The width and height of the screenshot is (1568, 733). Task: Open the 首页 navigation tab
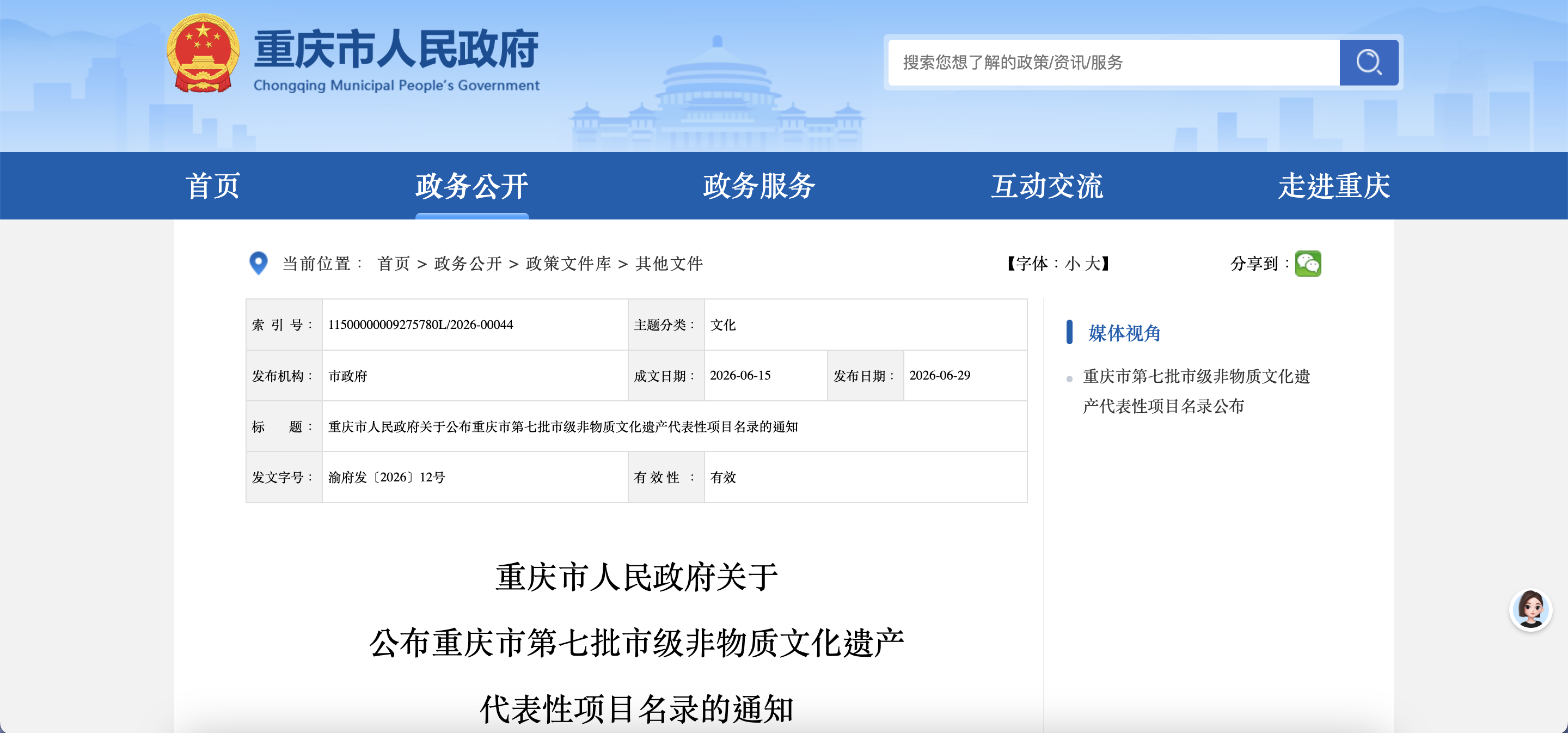pos(212,186)
